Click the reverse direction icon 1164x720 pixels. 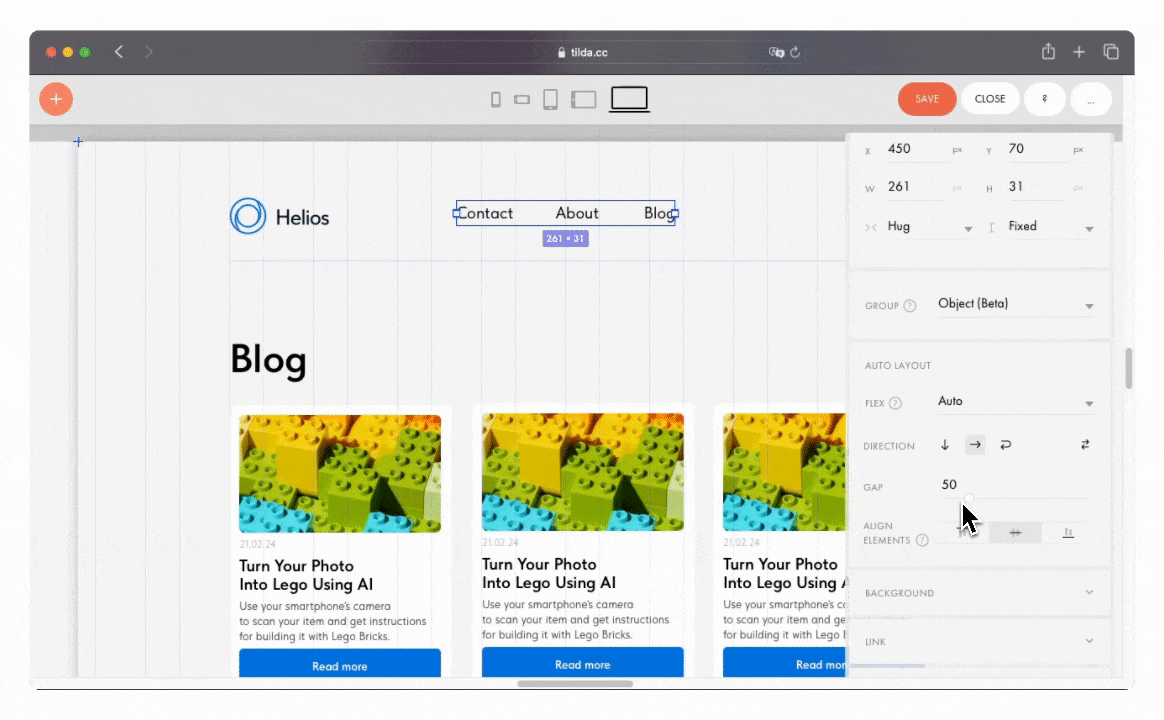click(1085, 444)
